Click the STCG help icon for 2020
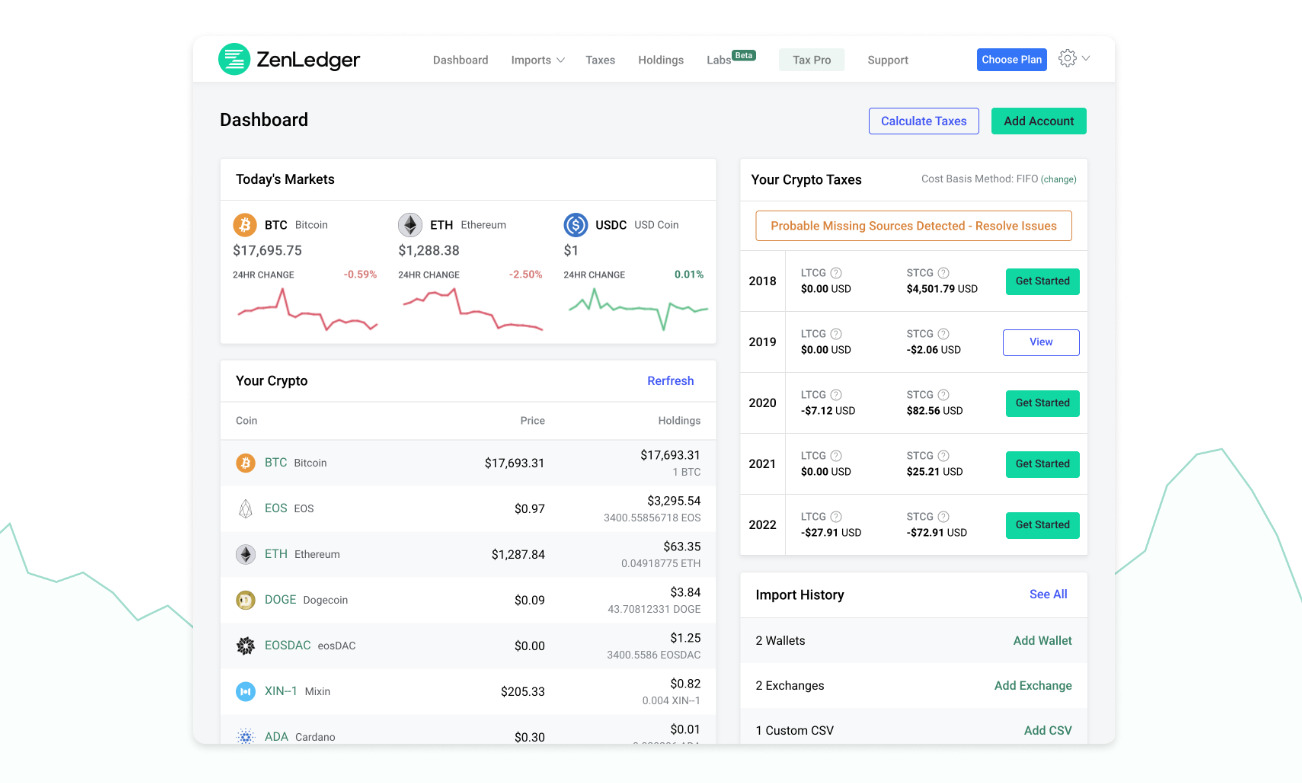1302x783 pixels. coord(943,394)
